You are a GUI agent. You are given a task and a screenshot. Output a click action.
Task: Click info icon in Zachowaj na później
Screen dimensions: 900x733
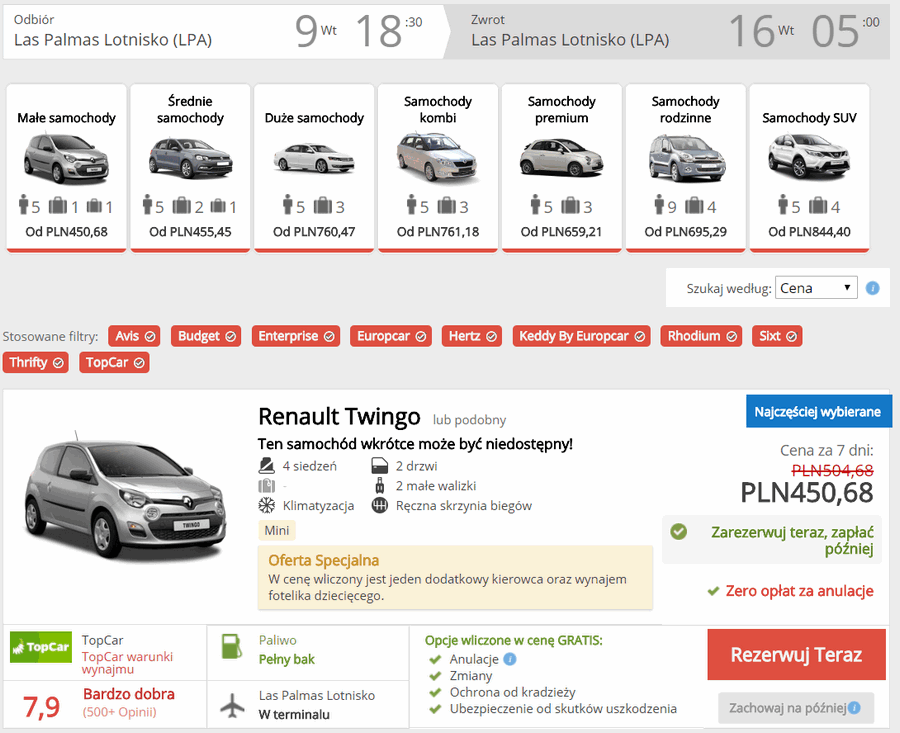click(x=855, y=708)
